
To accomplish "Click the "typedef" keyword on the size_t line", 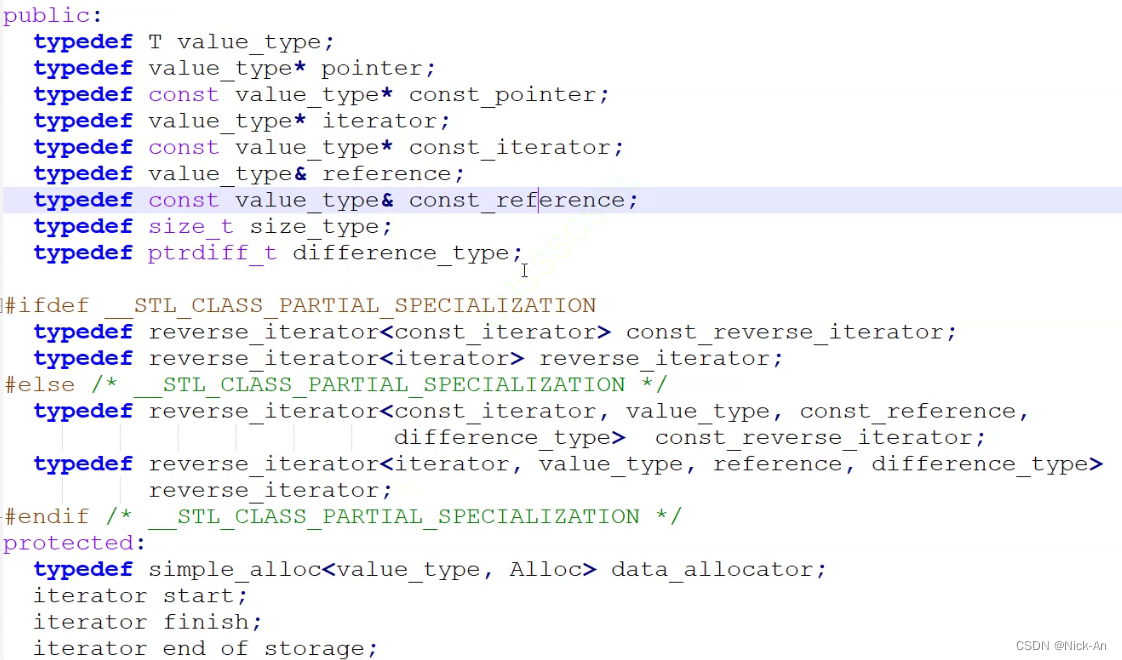I will point(83,227).
